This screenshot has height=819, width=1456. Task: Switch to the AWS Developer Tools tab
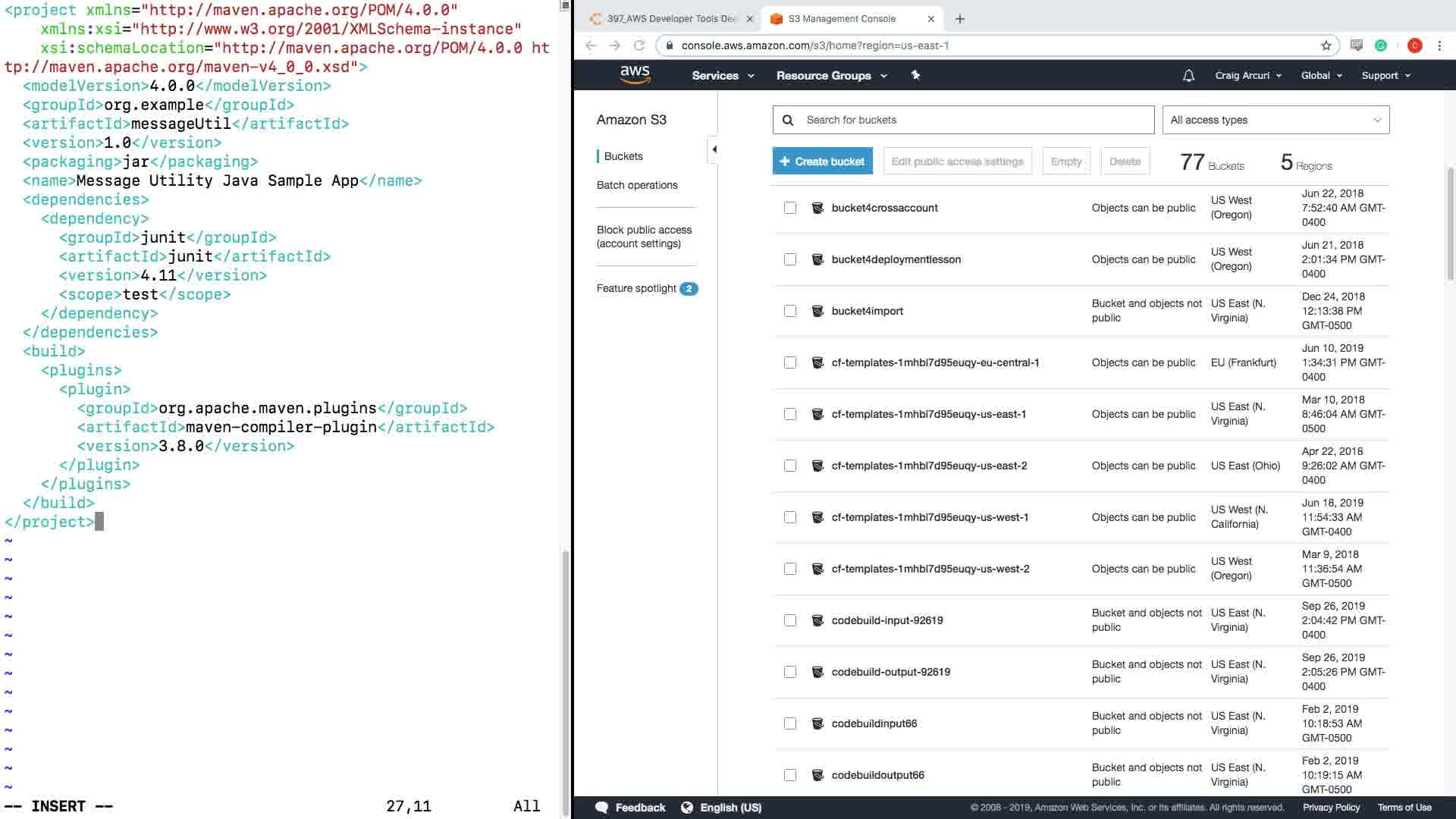point(671,19)
